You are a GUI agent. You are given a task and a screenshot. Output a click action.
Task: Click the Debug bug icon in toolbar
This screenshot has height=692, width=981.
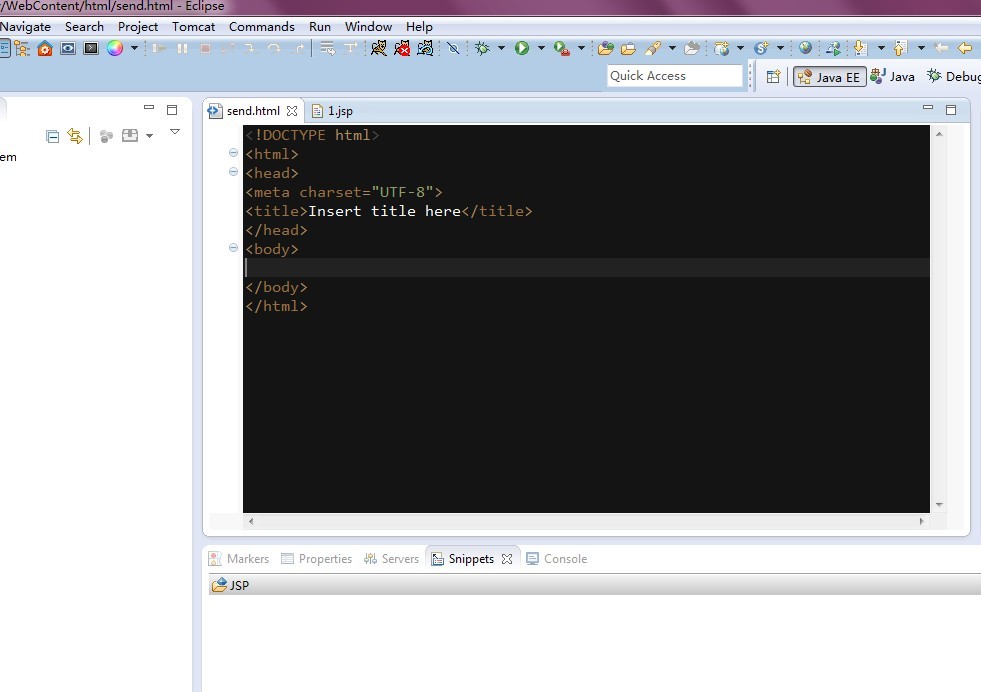[483, 48]
